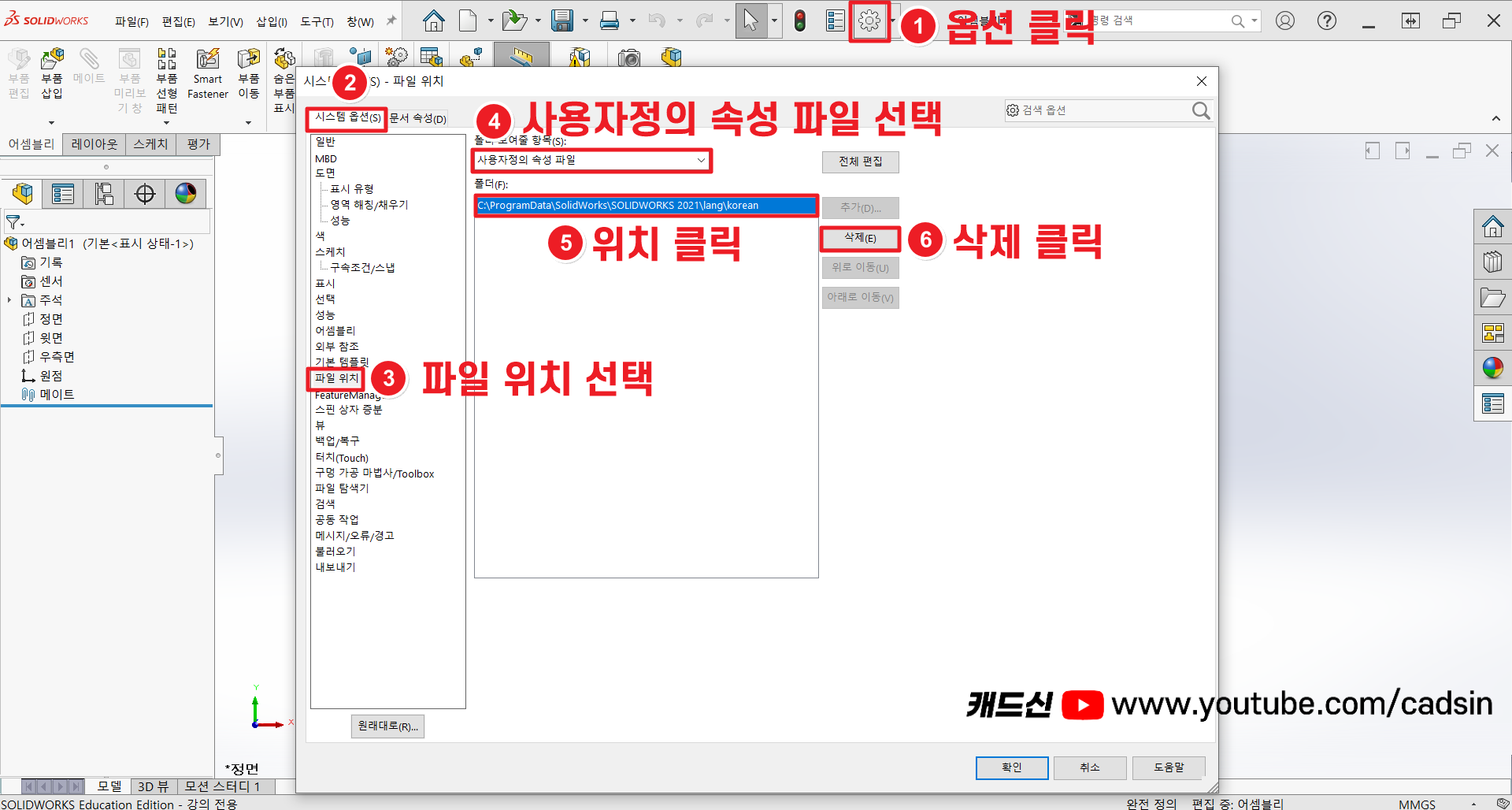Expand the Save button dropdown arrow
Screen dimensions: 1512x810
585,21
